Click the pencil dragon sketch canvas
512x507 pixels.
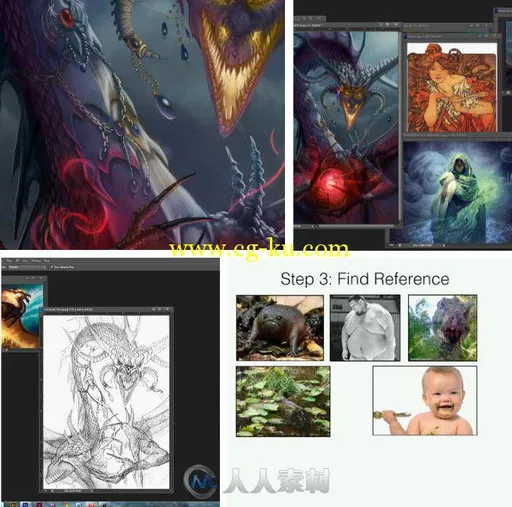coord(106,402)
